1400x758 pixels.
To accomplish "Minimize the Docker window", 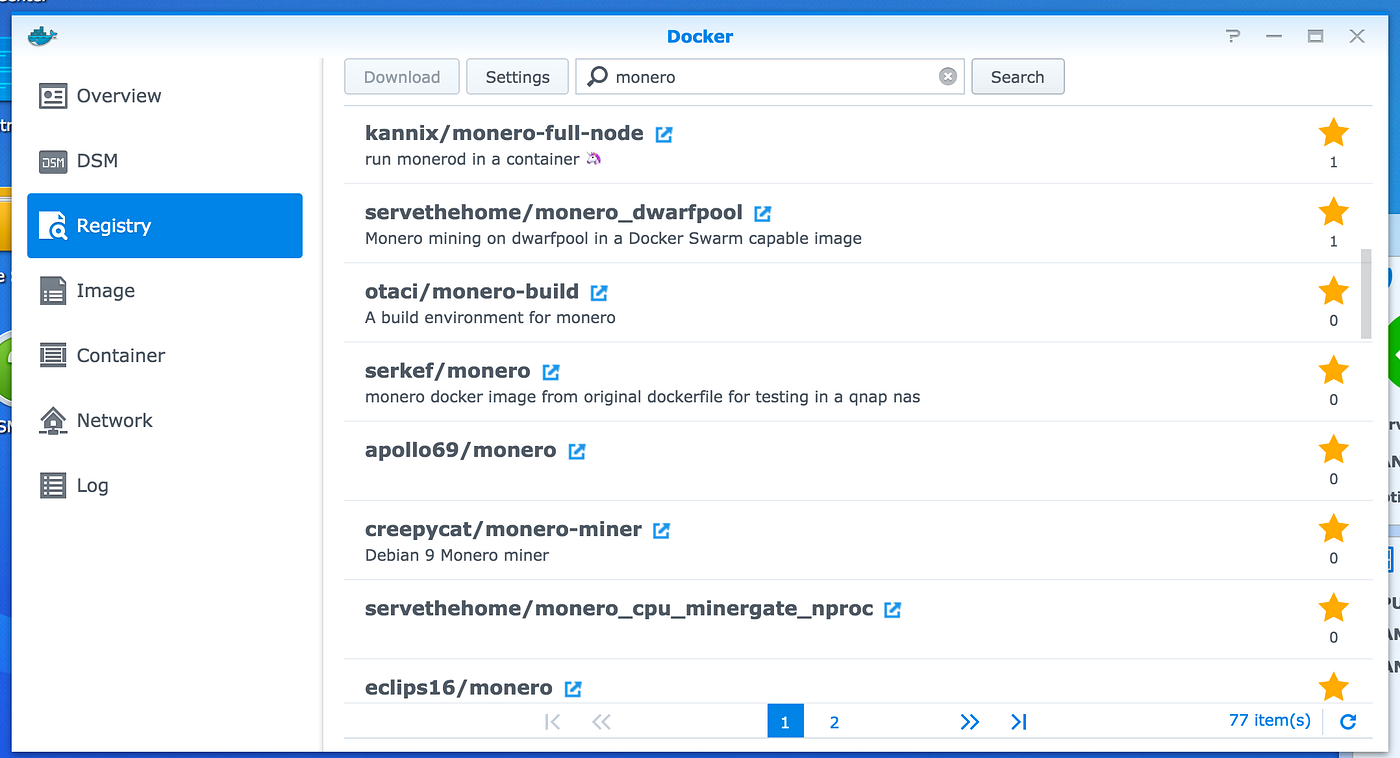I will click(1274, 36).
